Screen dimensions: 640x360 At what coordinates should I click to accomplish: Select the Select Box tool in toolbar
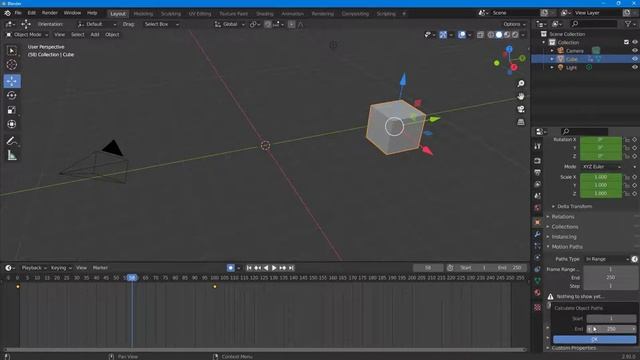tap(12, 51)
